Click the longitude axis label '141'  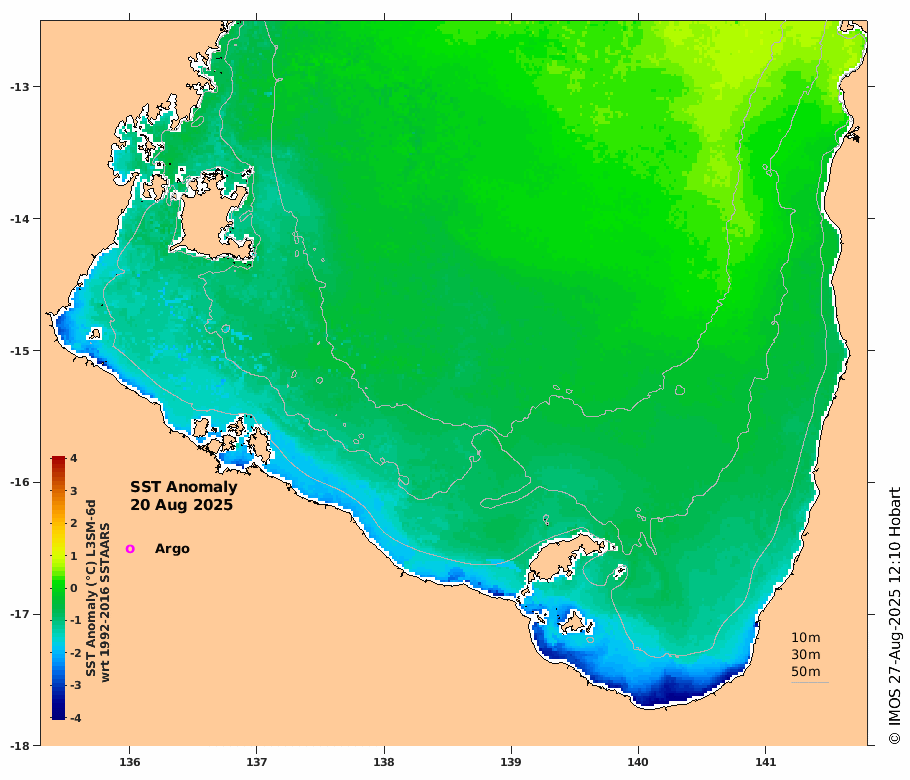coord(765,762)
